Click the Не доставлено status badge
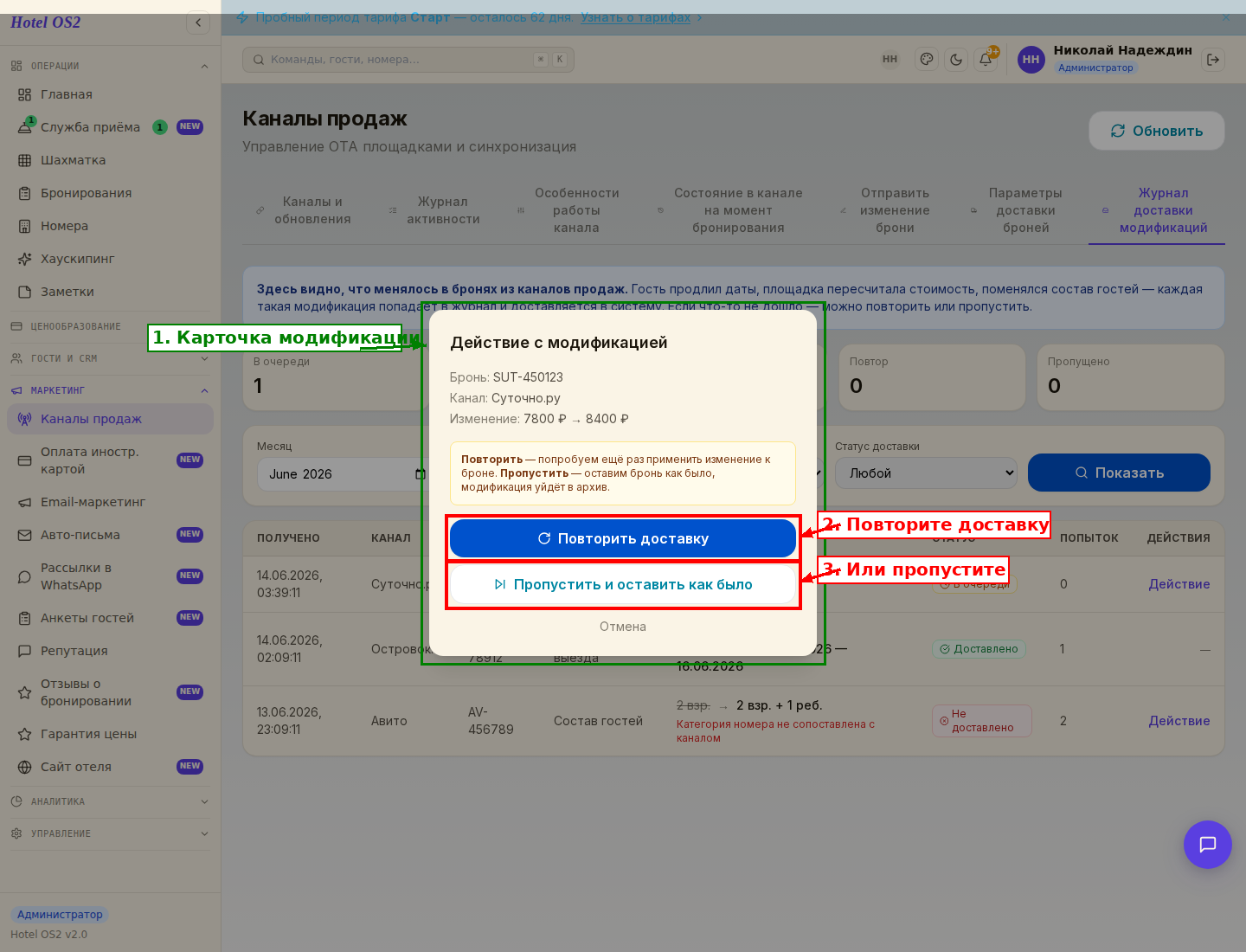The height and width of the screenshot is (952, 1246). coord(982,721)
